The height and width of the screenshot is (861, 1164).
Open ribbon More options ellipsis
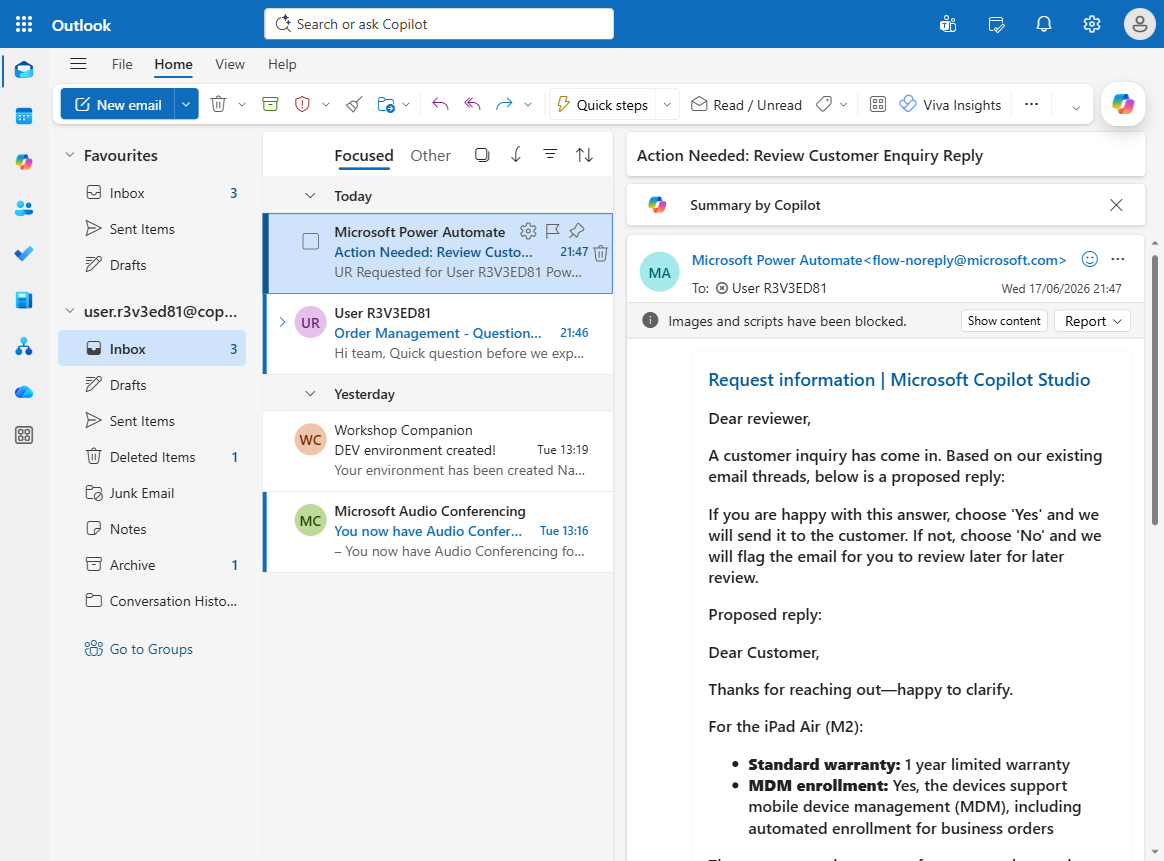coord(1031,105)
